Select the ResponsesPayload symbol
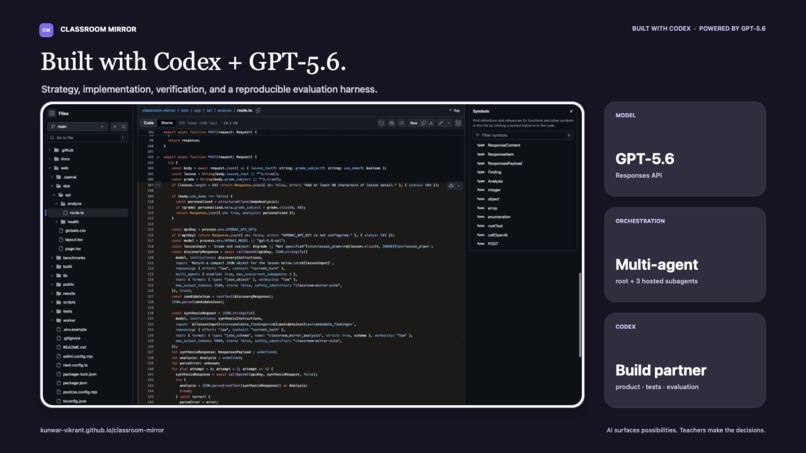This screenshot has width=806, height=453. coord(505,164)
